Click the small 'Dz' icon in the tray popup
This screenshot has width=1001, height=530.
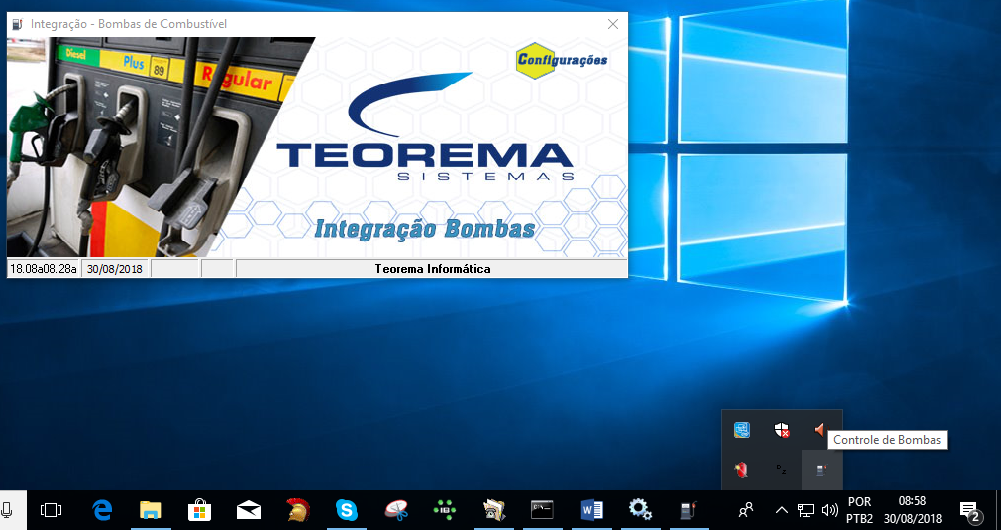point(781,471)
